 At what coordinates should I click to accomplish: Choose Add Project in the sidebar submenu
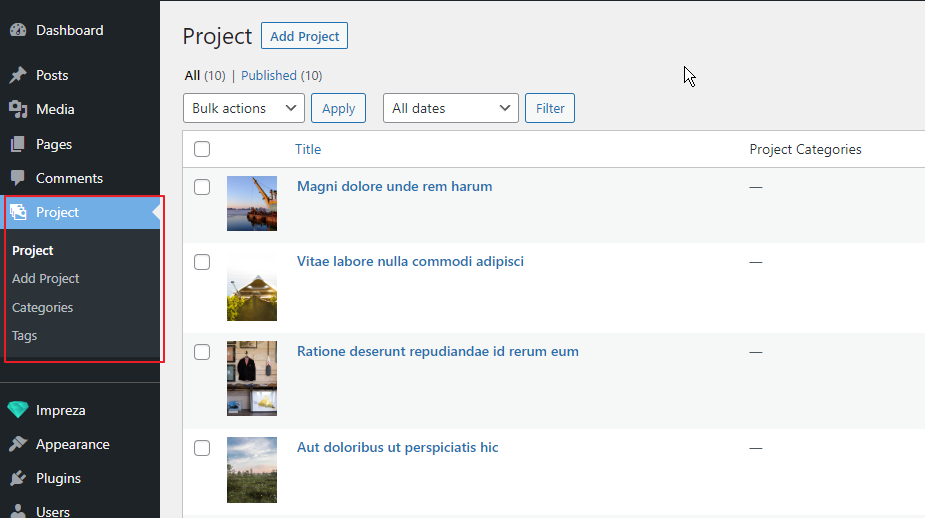pyautogui.click(x=46, y=278)
